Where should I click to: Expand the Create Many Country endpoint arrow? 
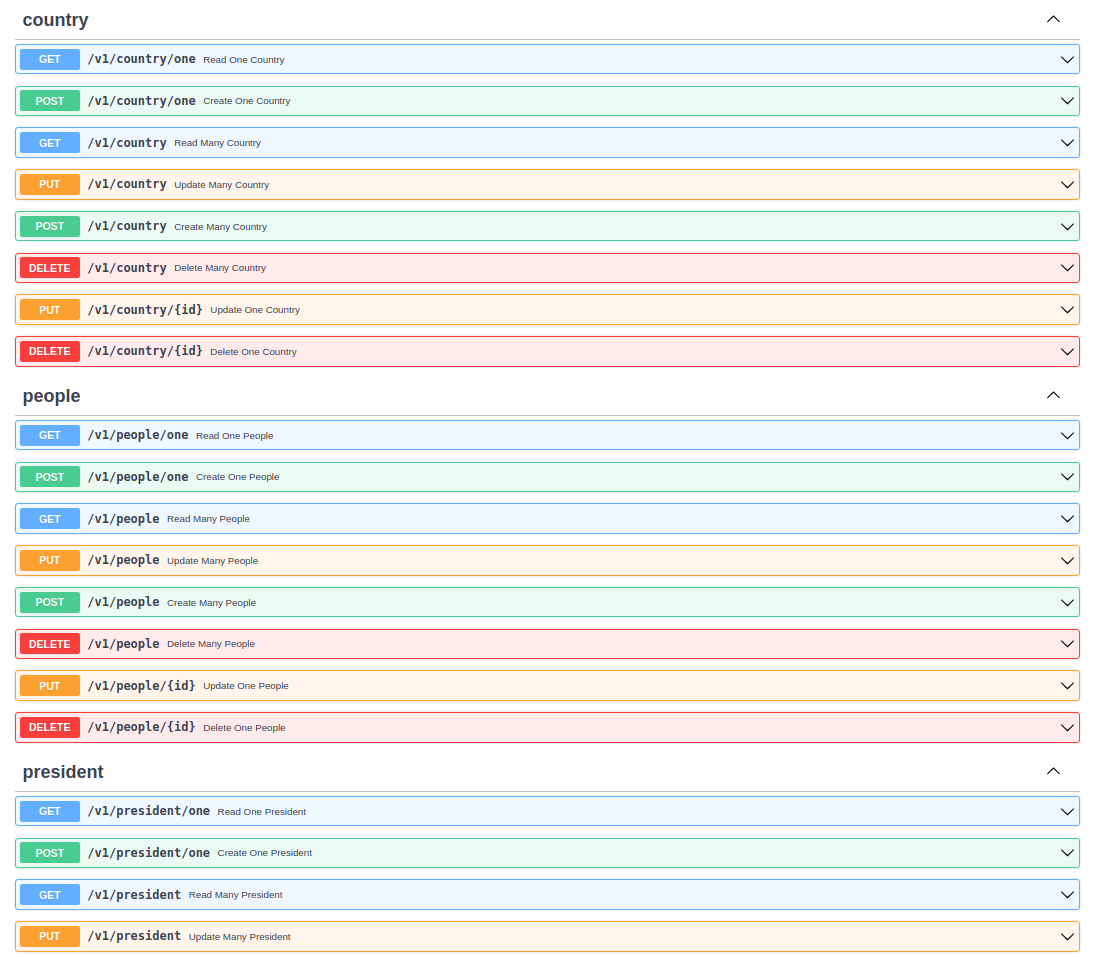coord(1067,226)
